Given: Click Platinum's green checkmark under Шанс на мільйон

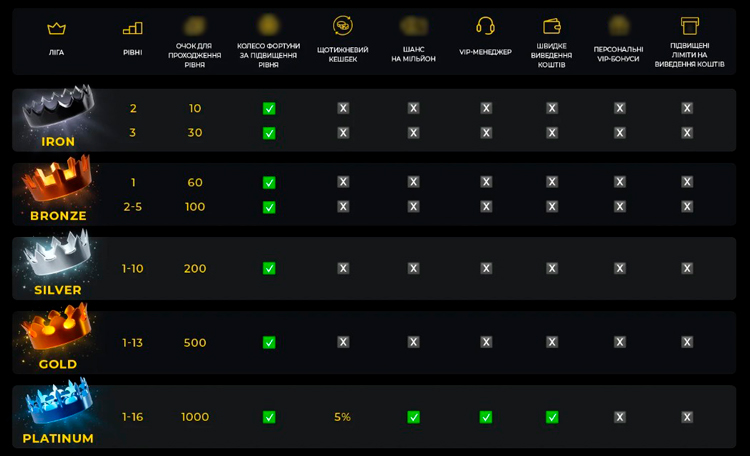Looking at the screenshot, I should tap(413, 417).
